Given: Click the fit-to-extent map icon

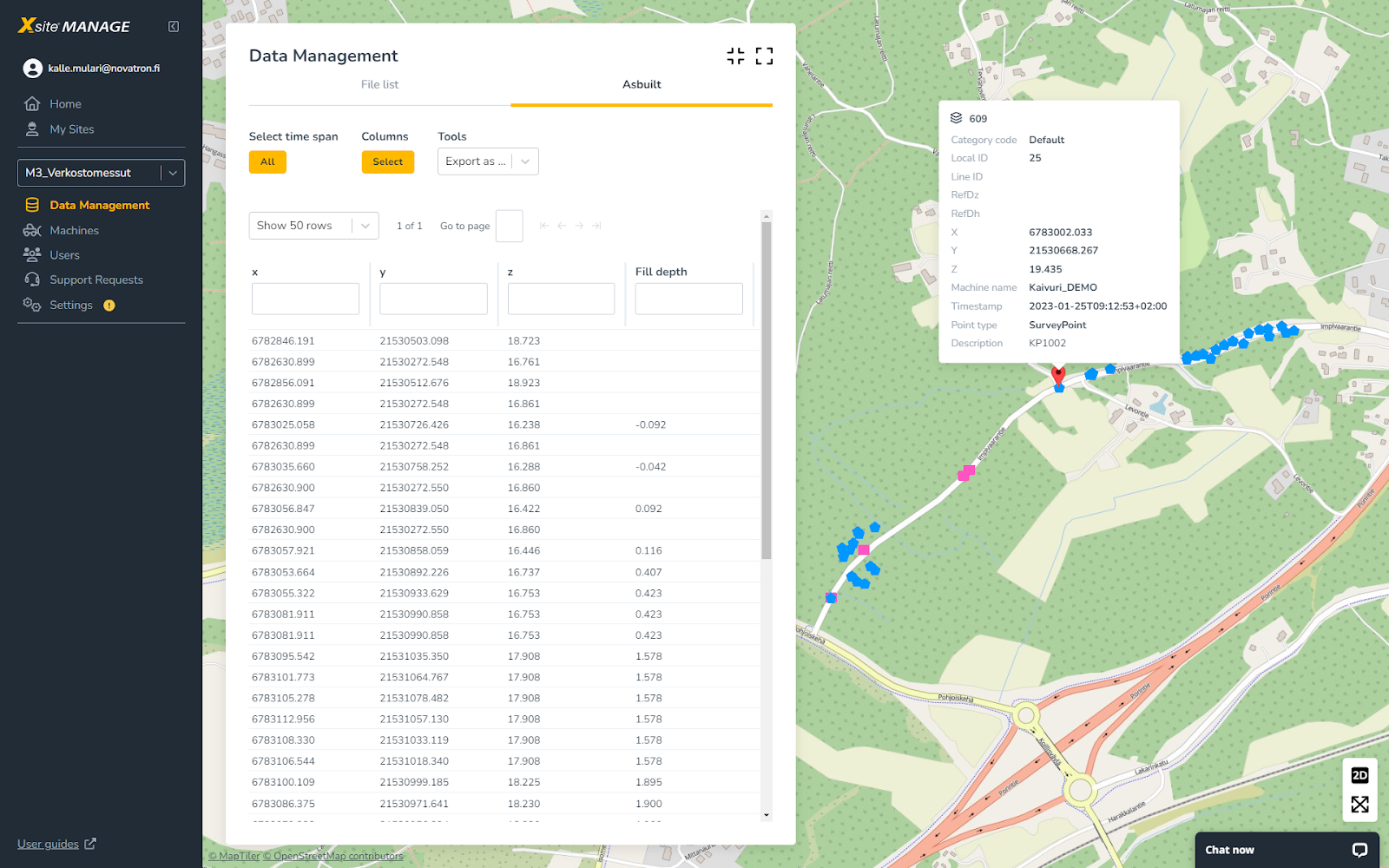Looking at the screenshot, I should (1359, 805).
